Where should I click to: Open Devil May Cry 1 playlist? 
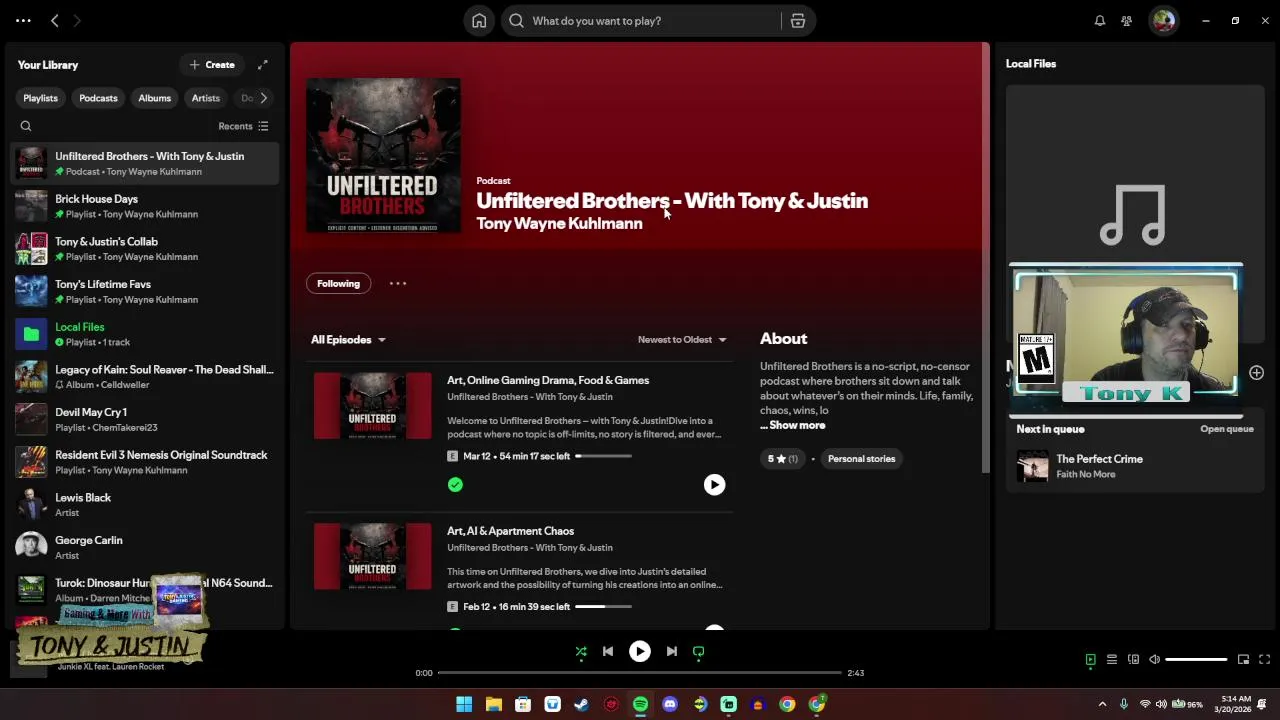[145, 419]
